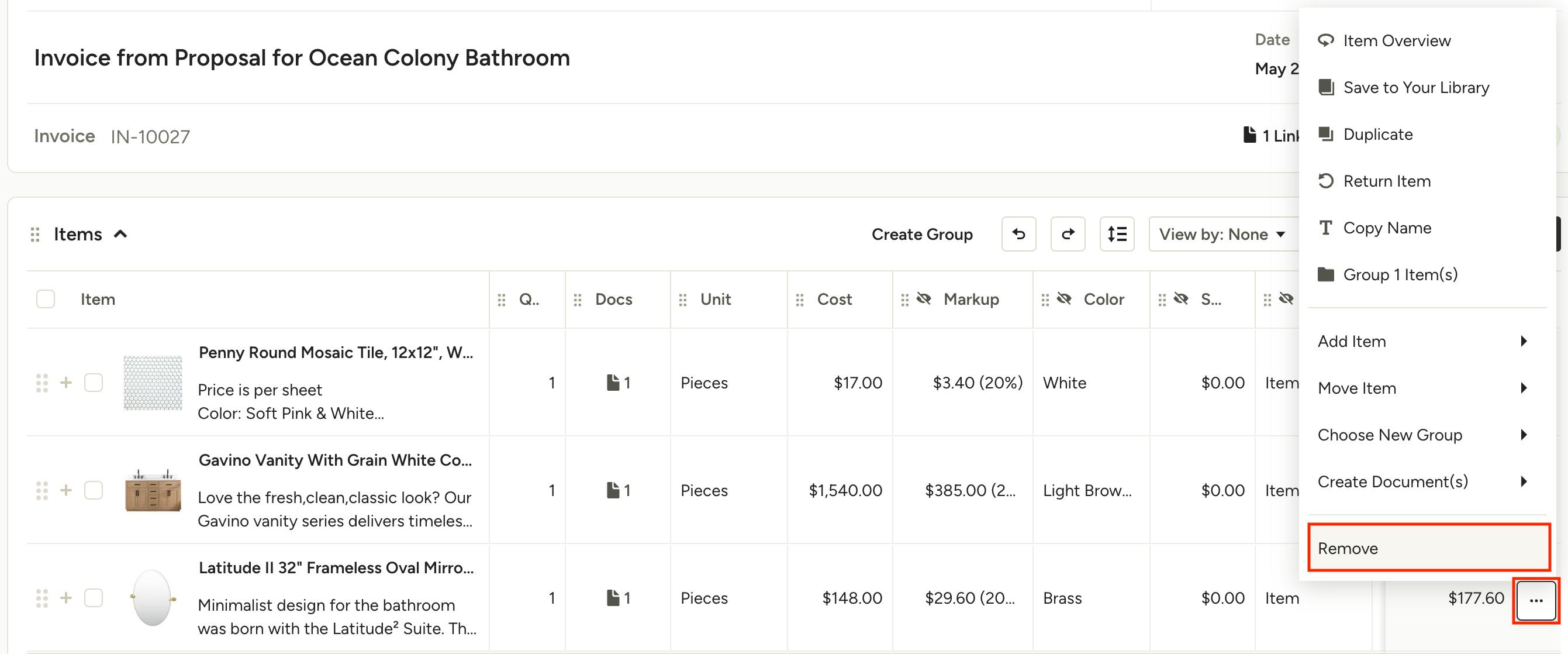This screenshot has height=654, width=1568.
Task: Click the Items section drag handle
Action: [35, 235]
